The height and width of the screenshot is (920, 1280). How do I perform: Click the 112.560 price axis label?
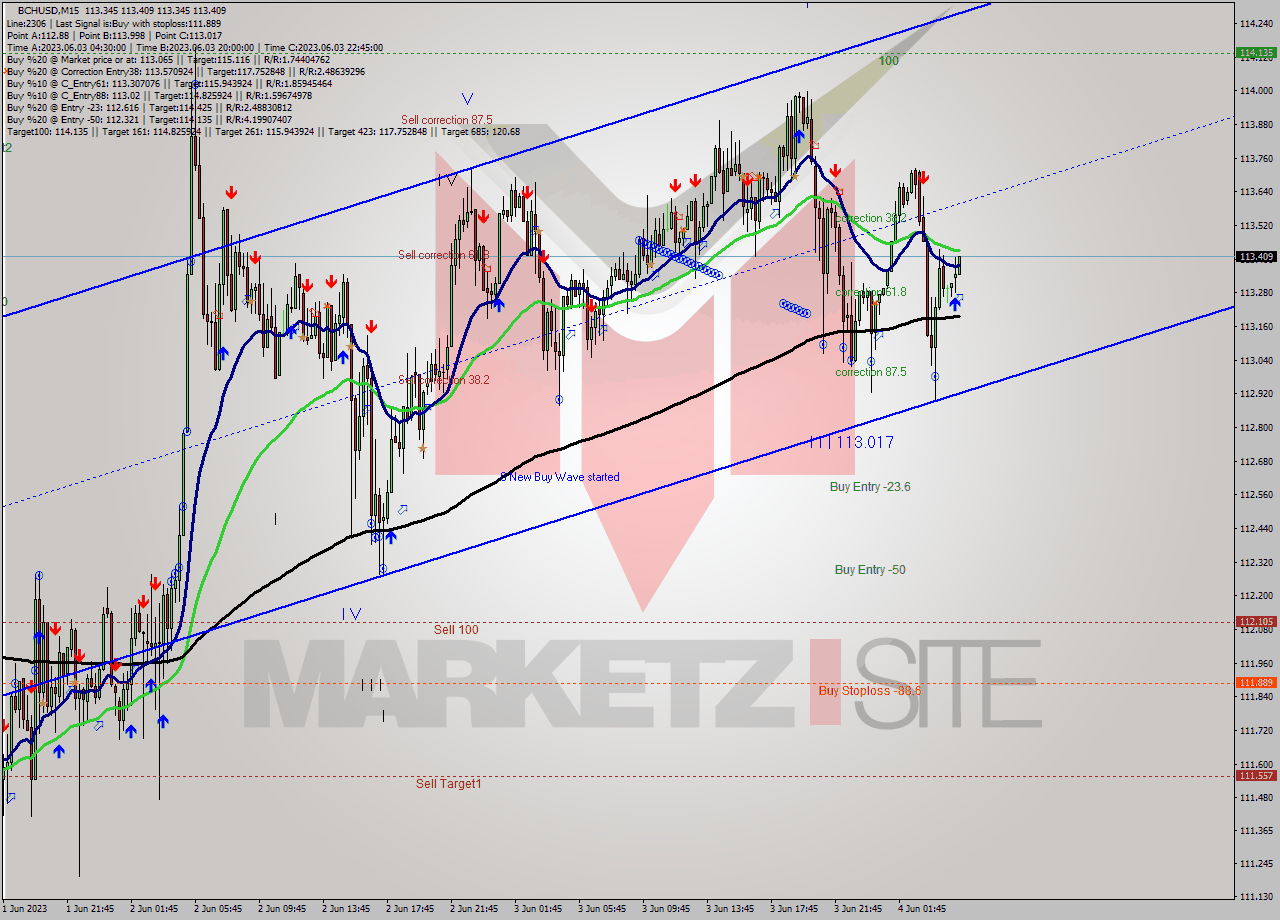point(1255,495)
